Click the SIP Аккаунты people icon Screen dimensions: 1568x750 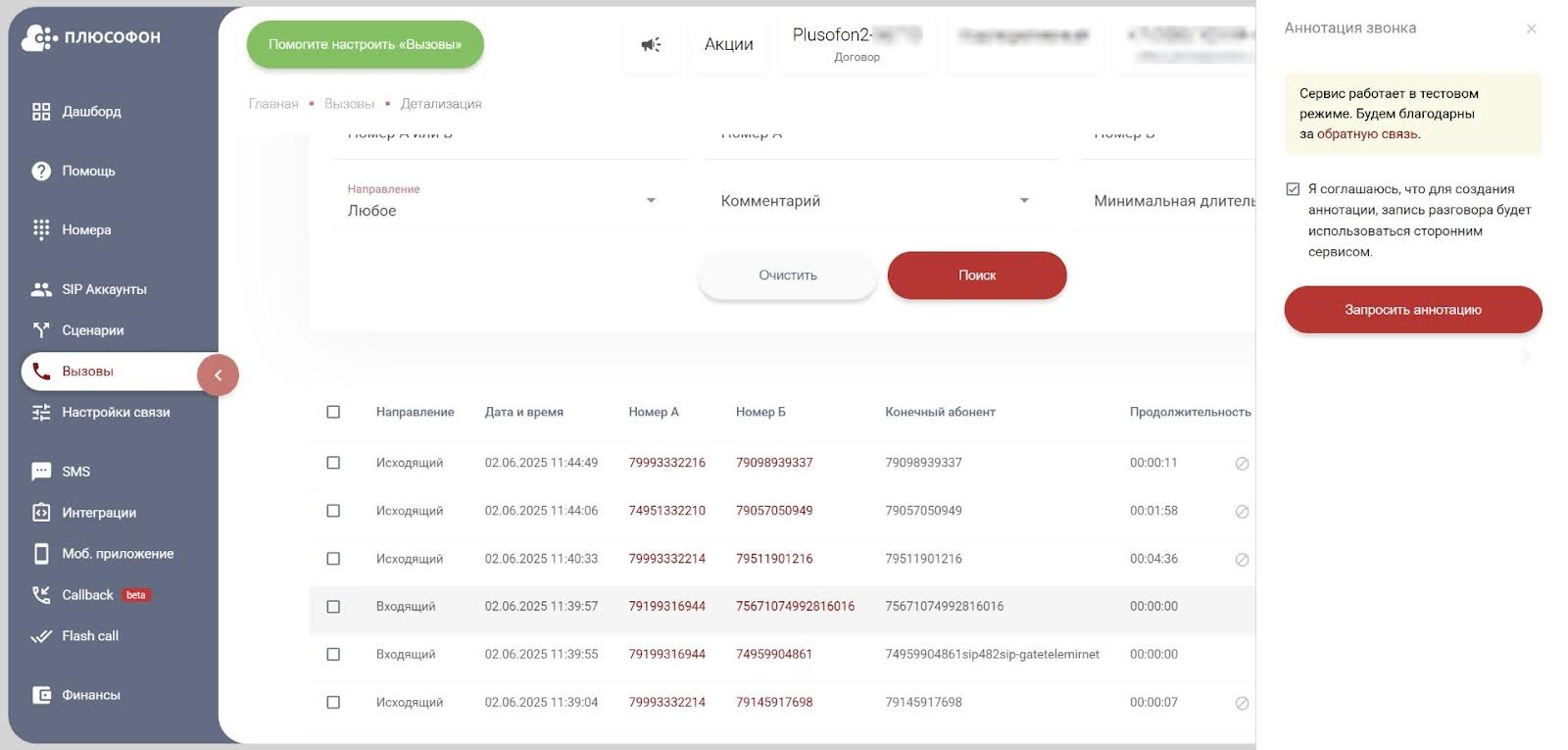(x=41, y=290)
